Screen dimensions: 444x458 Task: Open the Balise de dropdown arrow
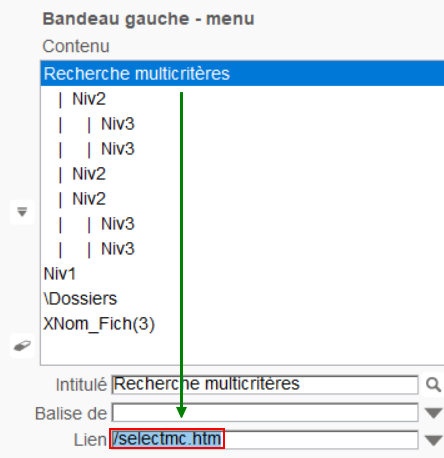[433, 413]
